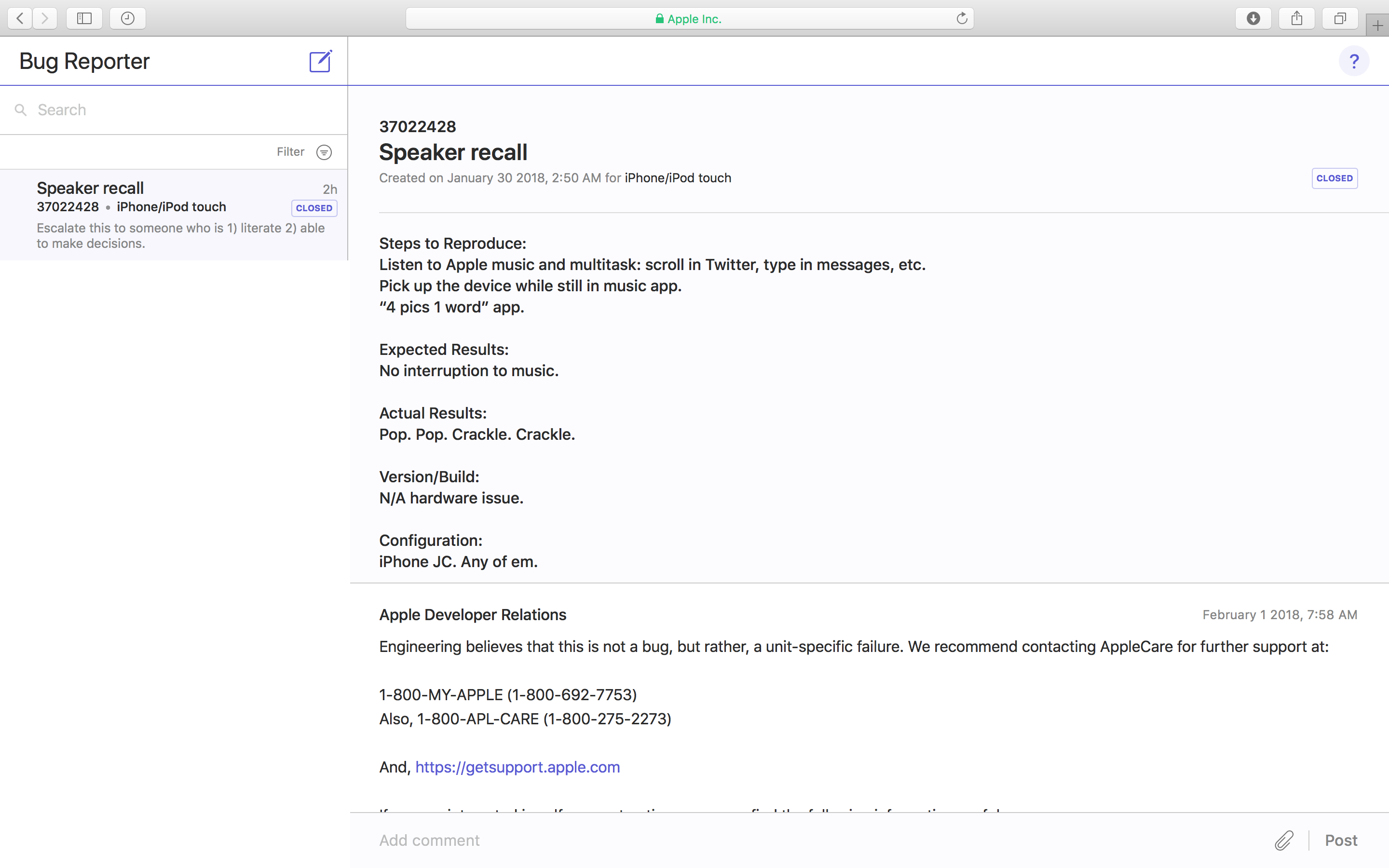Go back with Safari's back arrow
Image resolution: width=1389 pixels, height=868 pixels.
pos(20,18)
